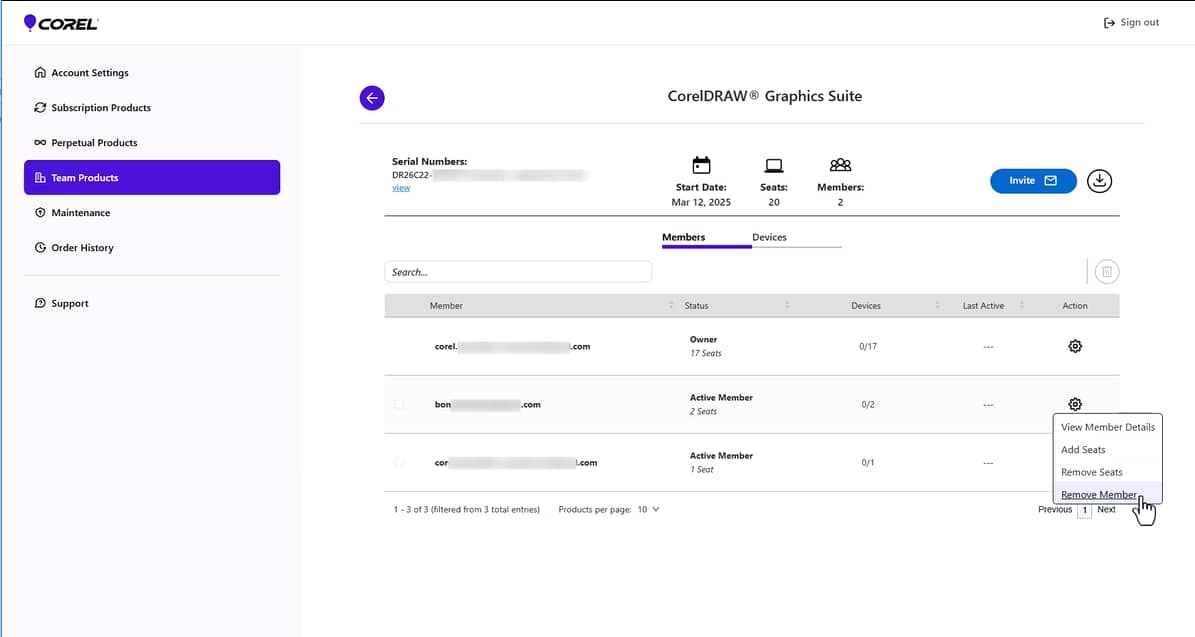Viewport: 1195px width, 637px height.
Task: Open the Last Active sorting control
Action: 1021,305
